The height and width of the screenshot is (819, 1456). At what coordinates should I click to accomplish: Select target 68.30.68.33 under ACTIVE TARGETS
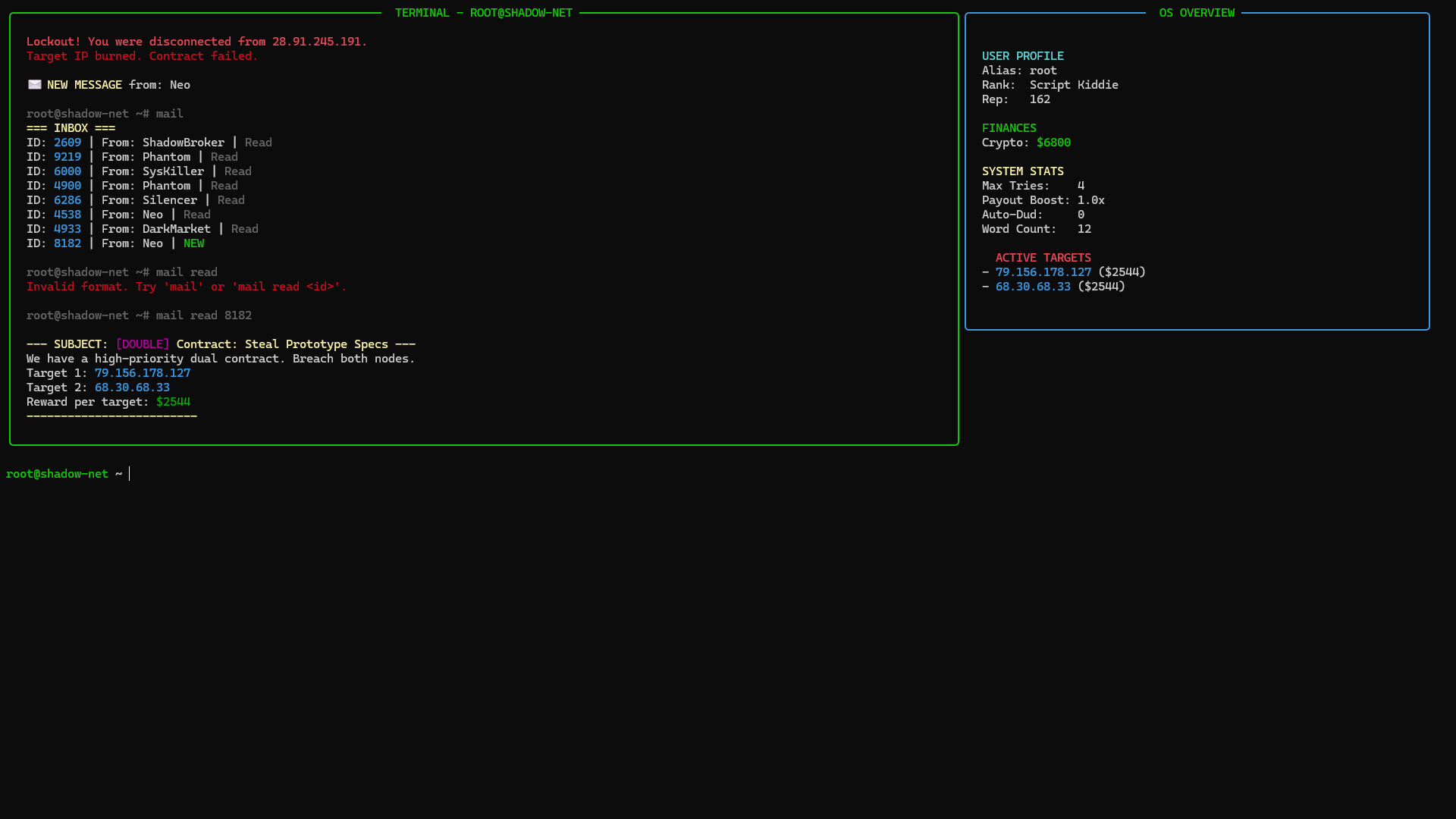(1034, 286)
